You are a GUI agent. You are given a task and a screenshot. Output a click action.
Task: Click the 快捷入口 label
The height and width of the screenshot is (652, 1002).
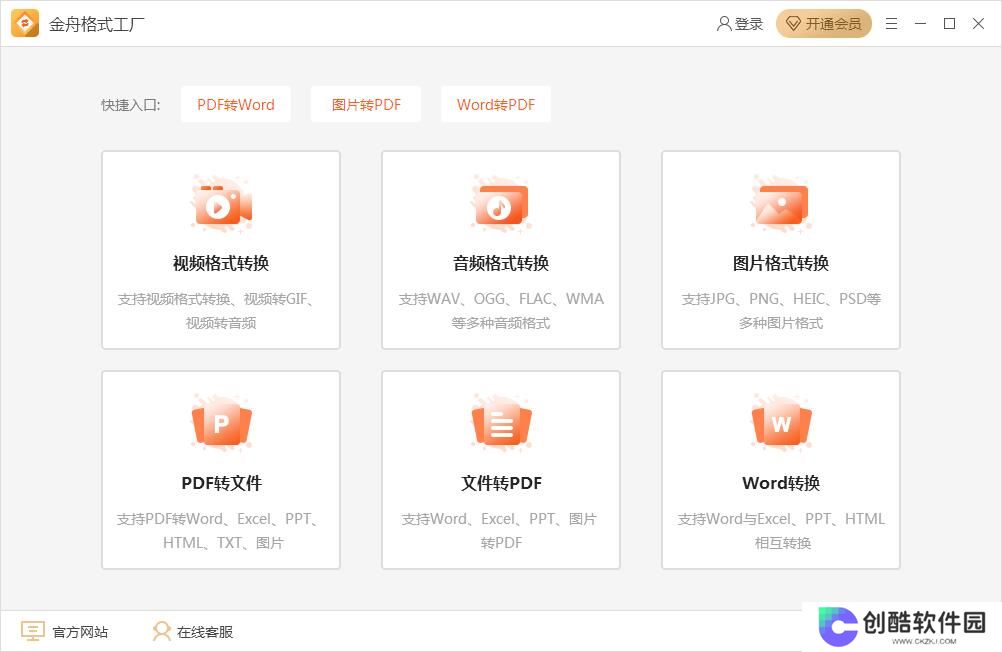(x=130, y=105)
